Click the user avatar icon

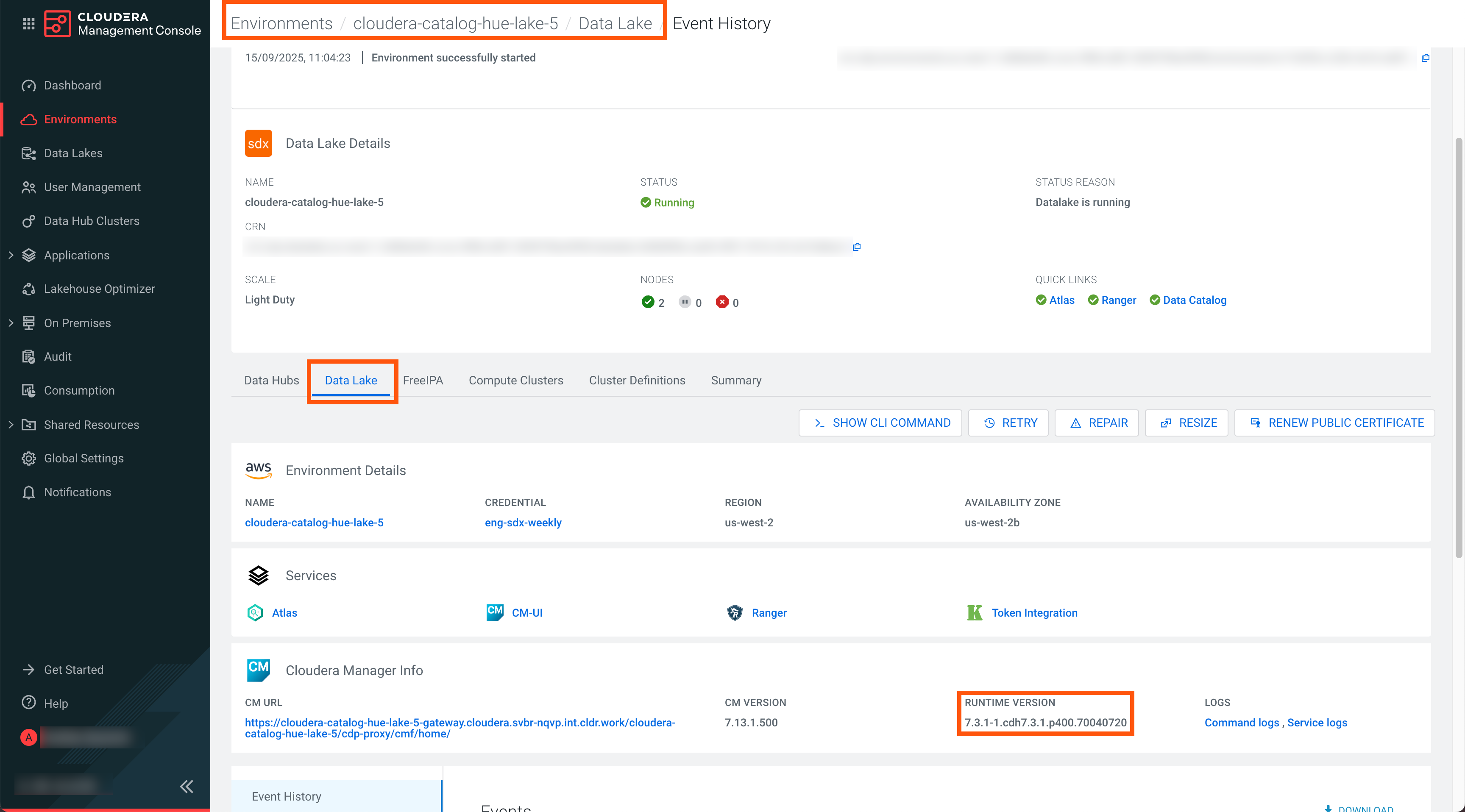click(28, 737)
